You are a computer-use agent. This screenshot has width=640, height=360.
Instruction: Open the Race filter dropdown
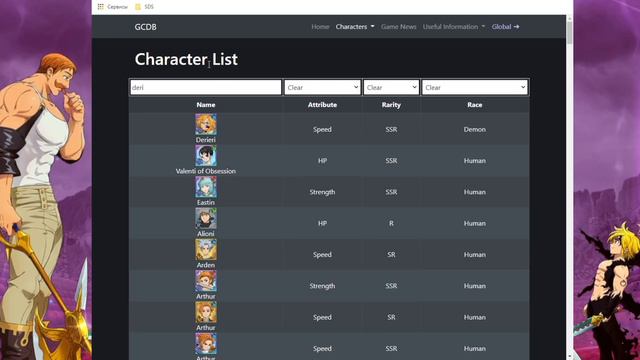pyautogui.click(x=475, y=87)
